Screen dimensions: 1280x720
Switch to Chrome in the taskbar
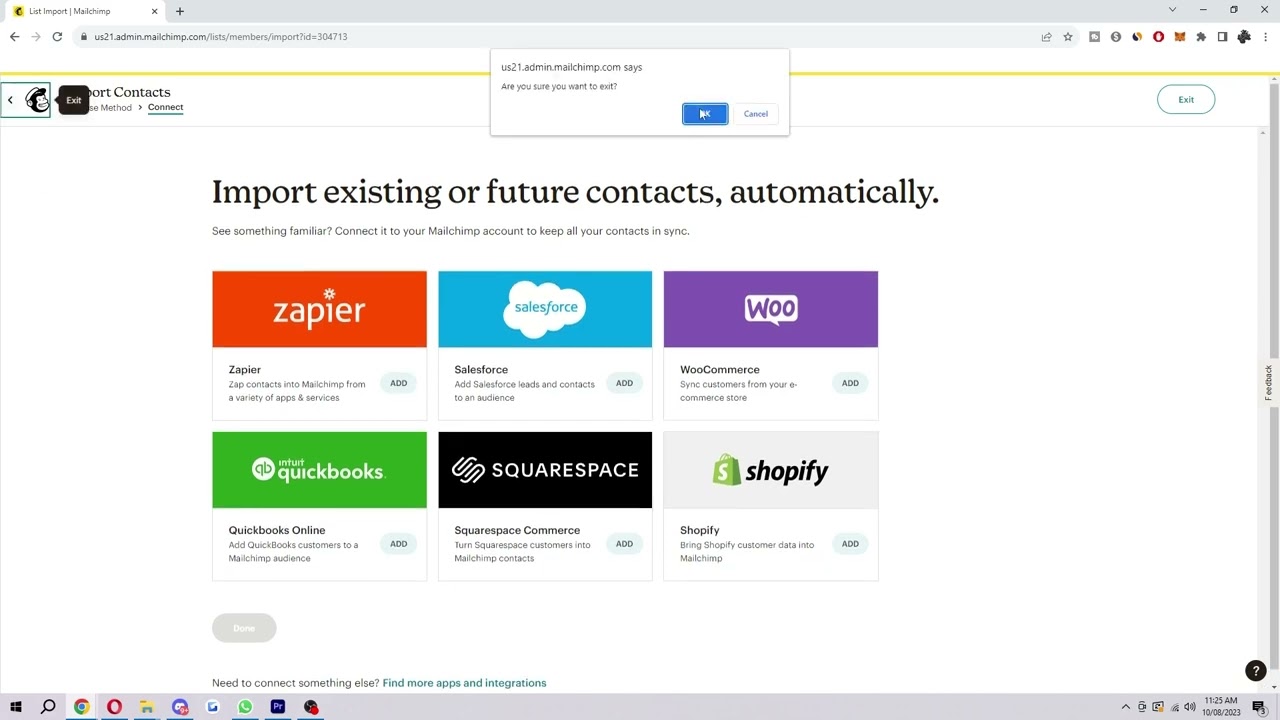pyautogui.click(x=82, y=707)
